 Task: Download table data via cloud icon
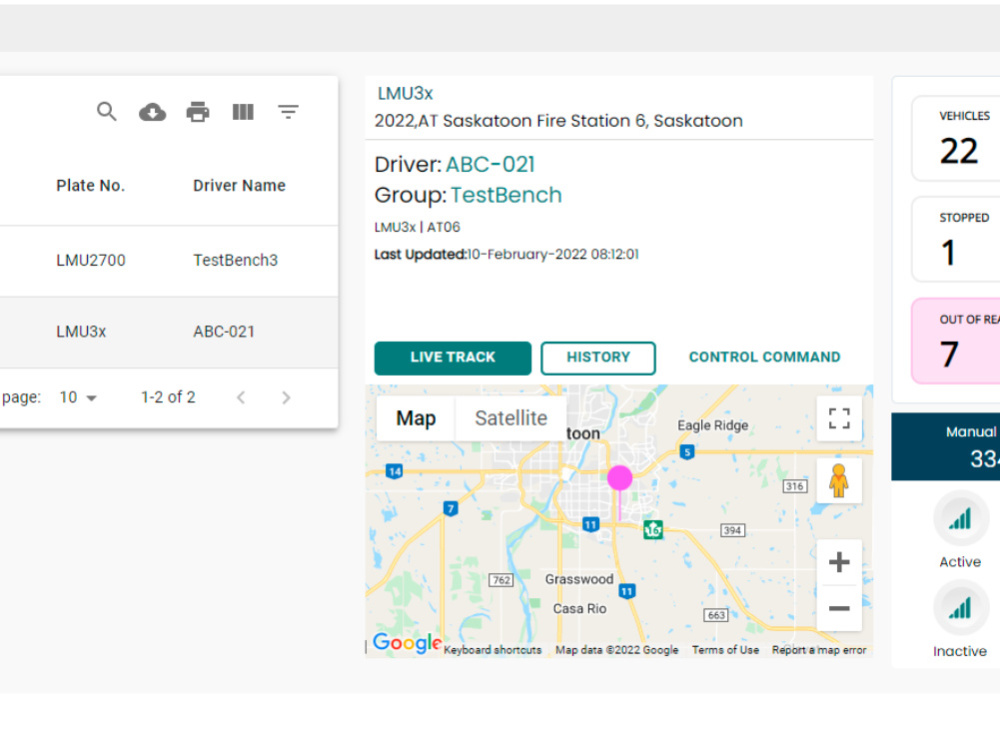coord(152,112)
